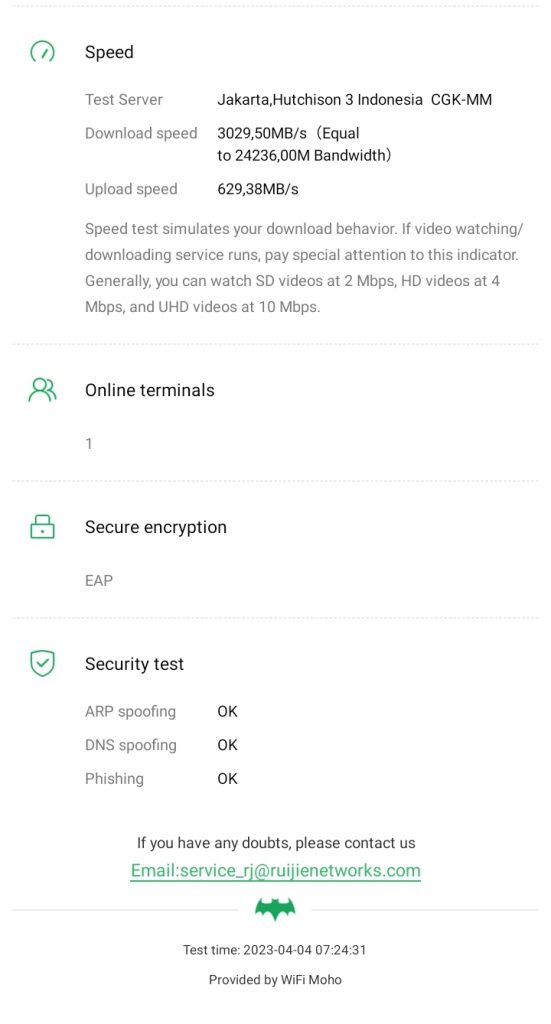
Task: Tap the Phishing OK result
Action: (x=227, y=778)
